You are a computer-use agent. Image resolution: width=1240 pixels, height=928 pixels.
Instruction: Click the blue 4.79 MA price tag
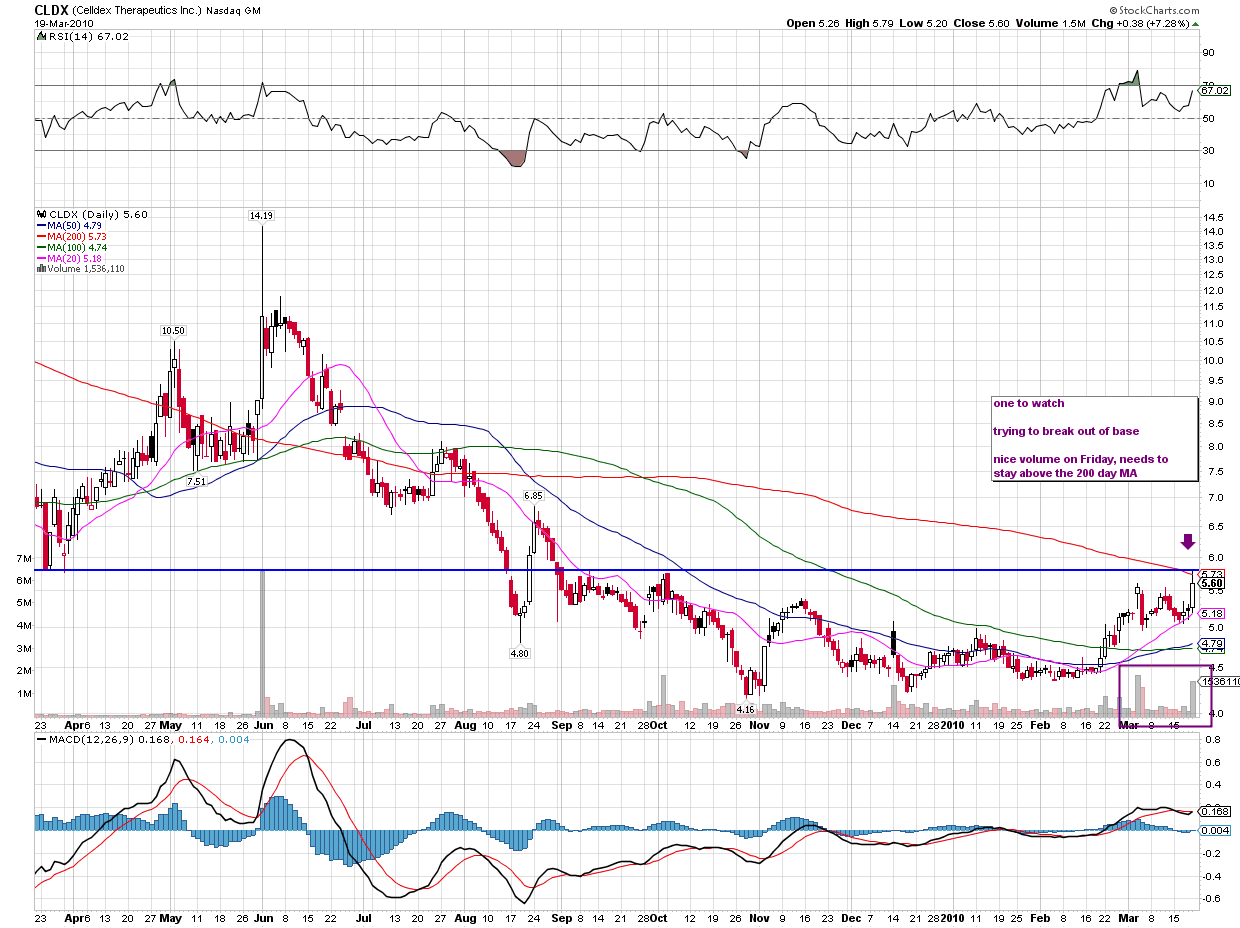[x=1212, y=644]
